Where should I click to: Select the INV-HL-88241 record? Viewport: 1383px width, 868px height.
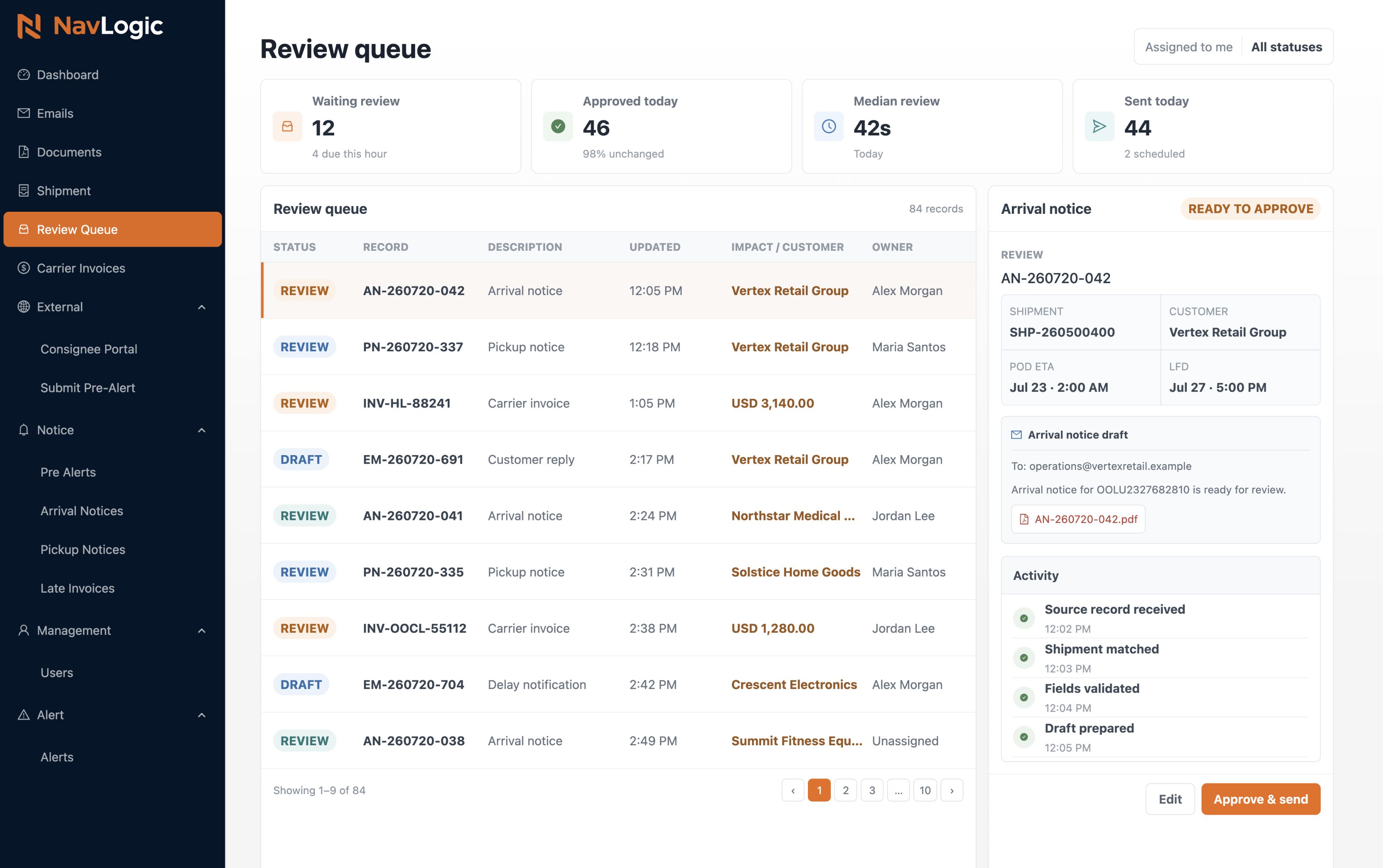click(x=618, y=403)
